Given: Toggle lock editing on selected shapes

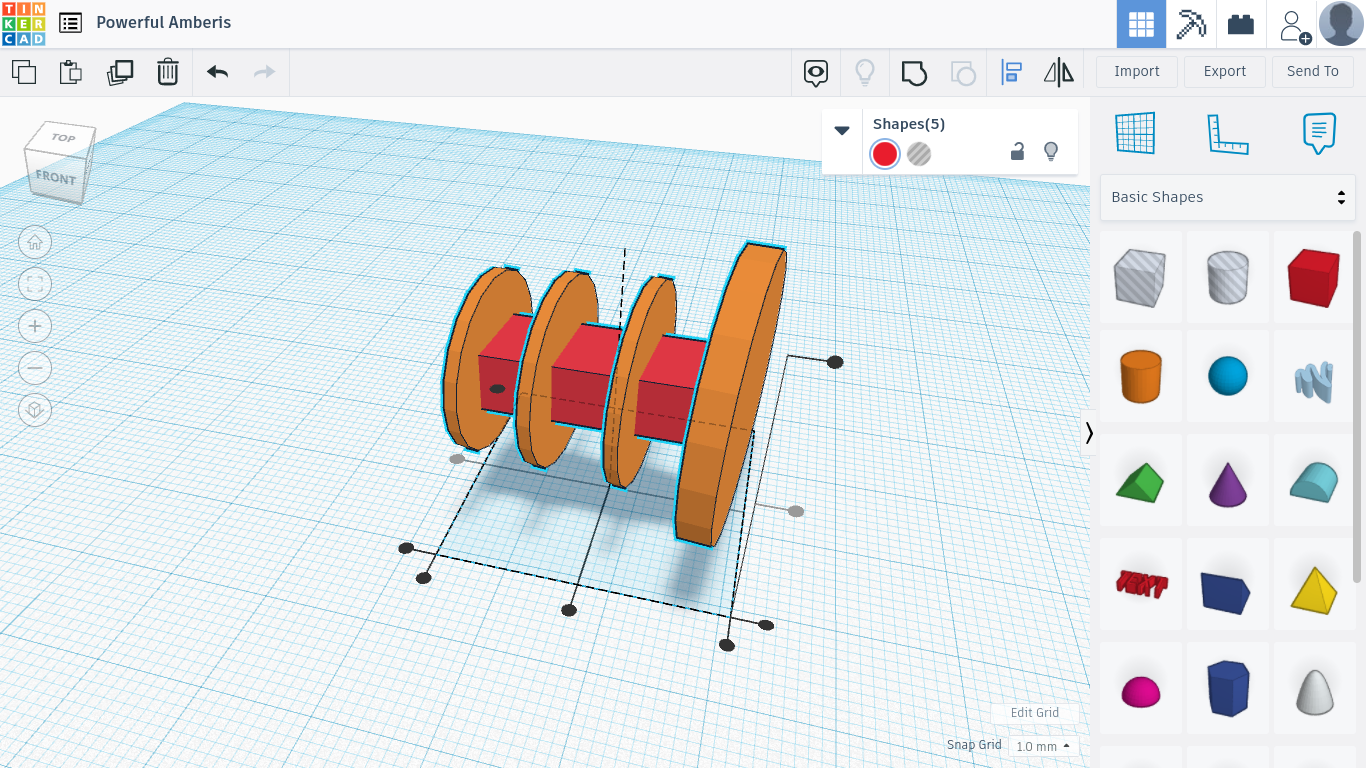Looking at the screenshot, I should (x=1017, y=152).
